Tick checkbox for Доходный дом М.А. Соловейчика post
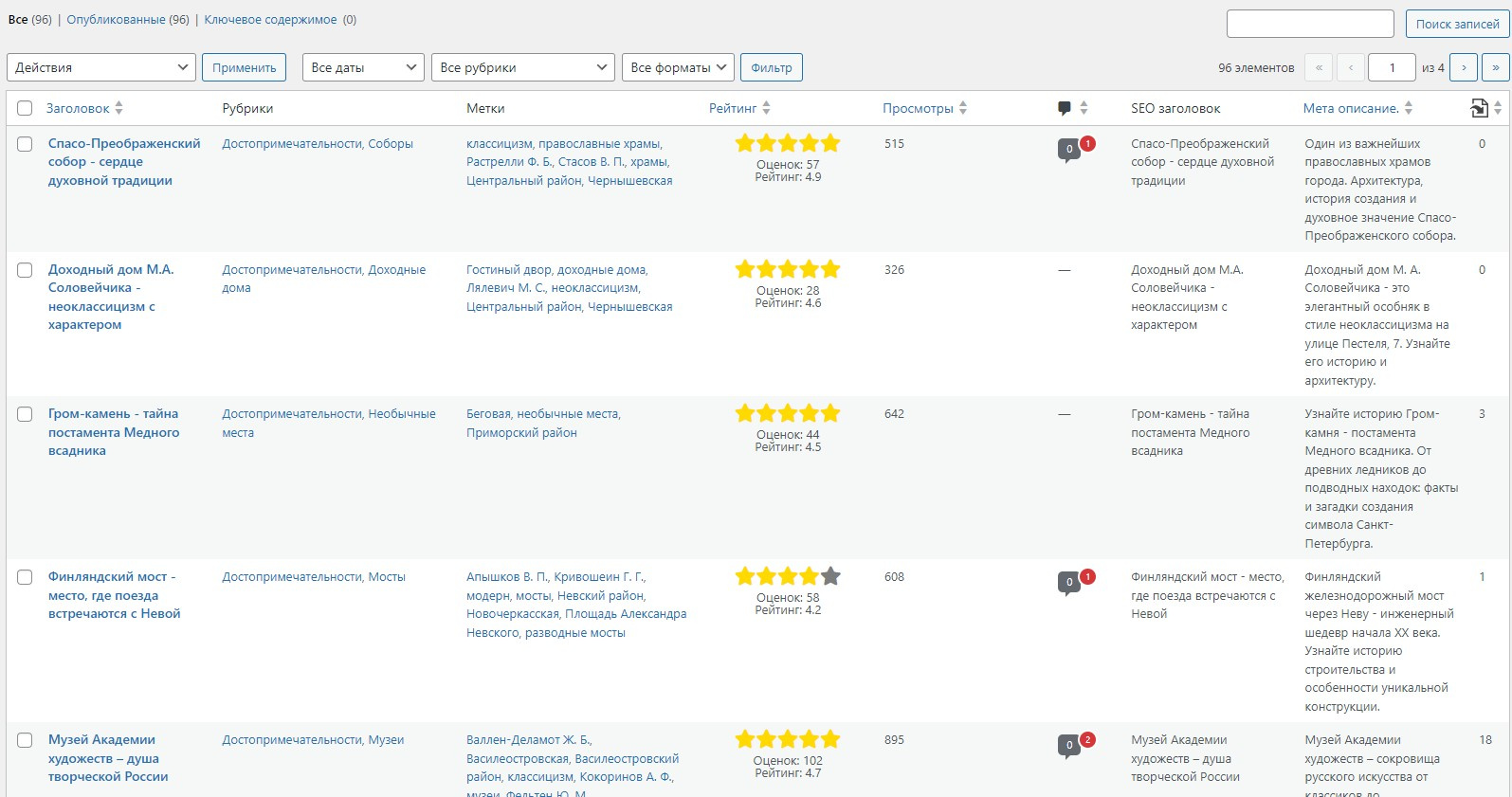The image size is (1512, 797). [x=25, y=270]
